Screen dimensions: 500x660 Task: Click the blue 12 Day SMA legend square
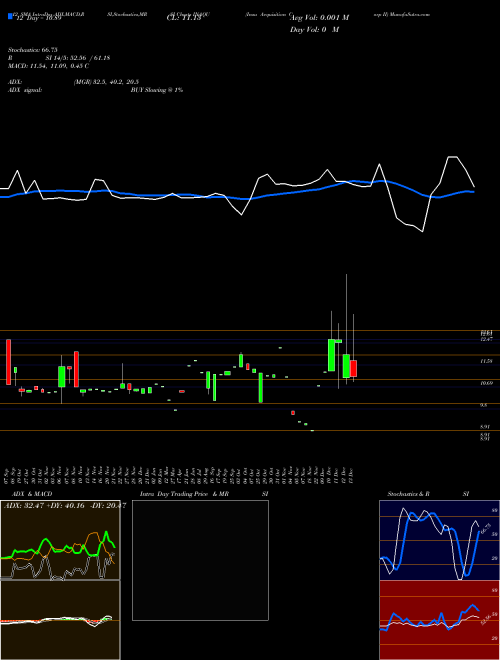(11, 17)
